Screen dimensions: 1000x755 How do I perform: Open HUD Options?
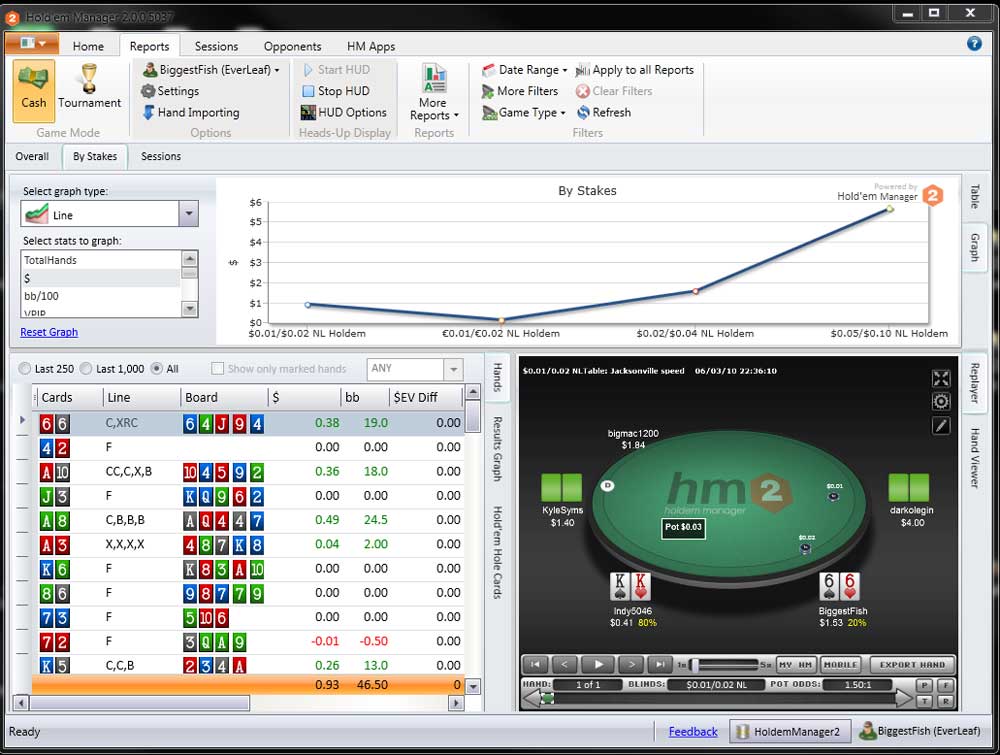[344, 113]
